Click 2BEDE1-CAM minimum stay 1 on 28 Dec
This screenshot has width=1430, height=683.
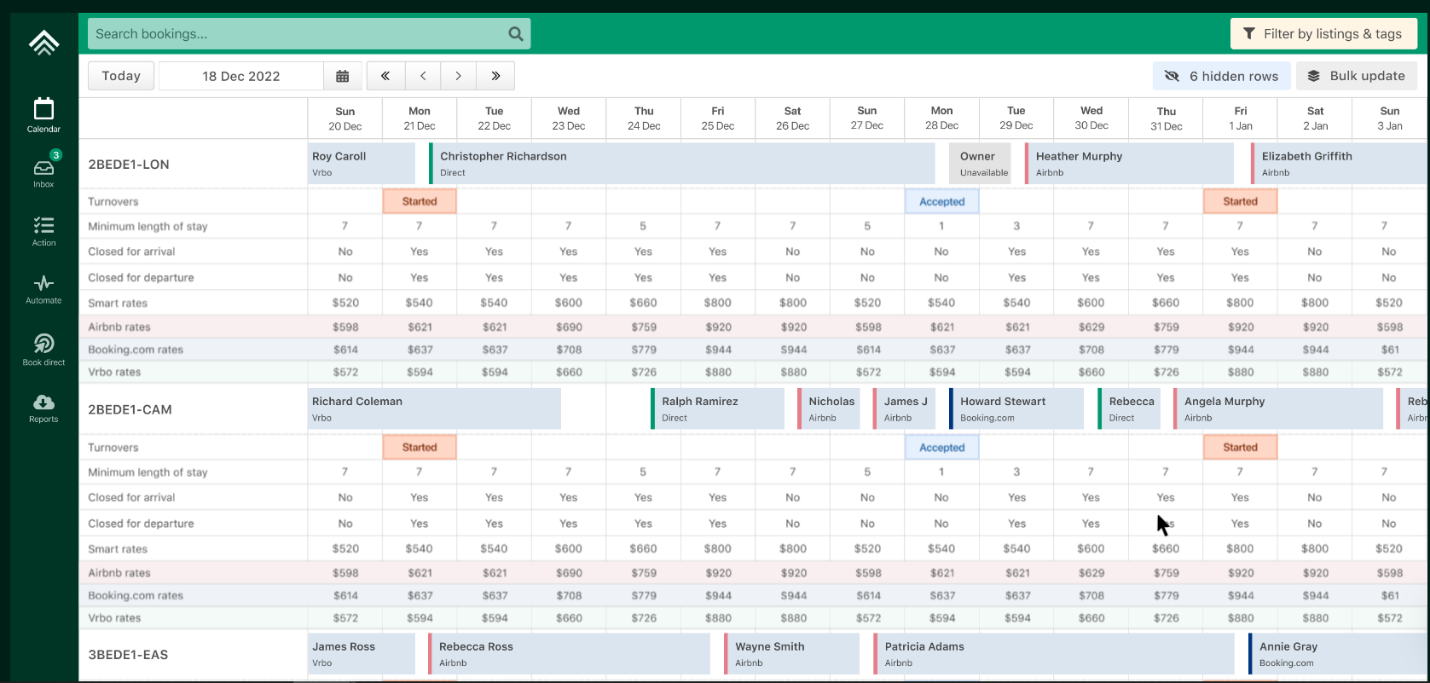point(941,472)
